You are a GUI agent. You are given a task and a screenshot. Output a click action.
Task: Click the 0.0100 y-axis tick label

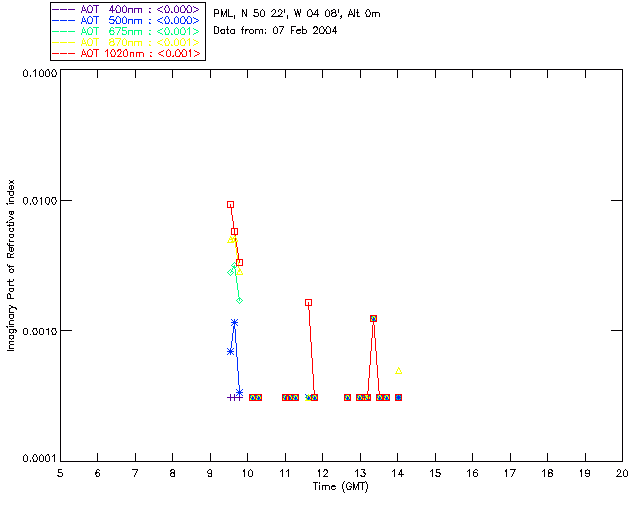click(x=40, y=201)
